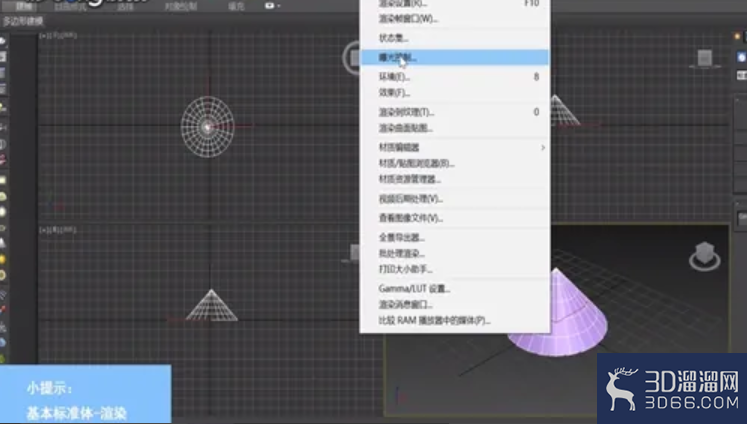Switch to the 填充 ribbon tab
Image resolution: width=747 pixels, height=424 pixels.
coord(236,7)
